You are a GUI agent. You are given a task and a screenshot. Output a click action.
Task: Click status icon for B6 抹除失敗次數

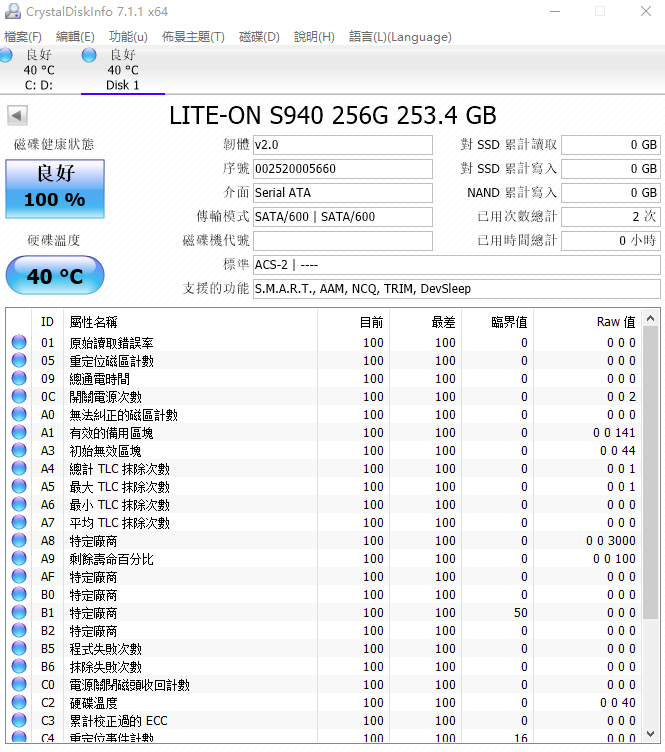pos(19,666)
